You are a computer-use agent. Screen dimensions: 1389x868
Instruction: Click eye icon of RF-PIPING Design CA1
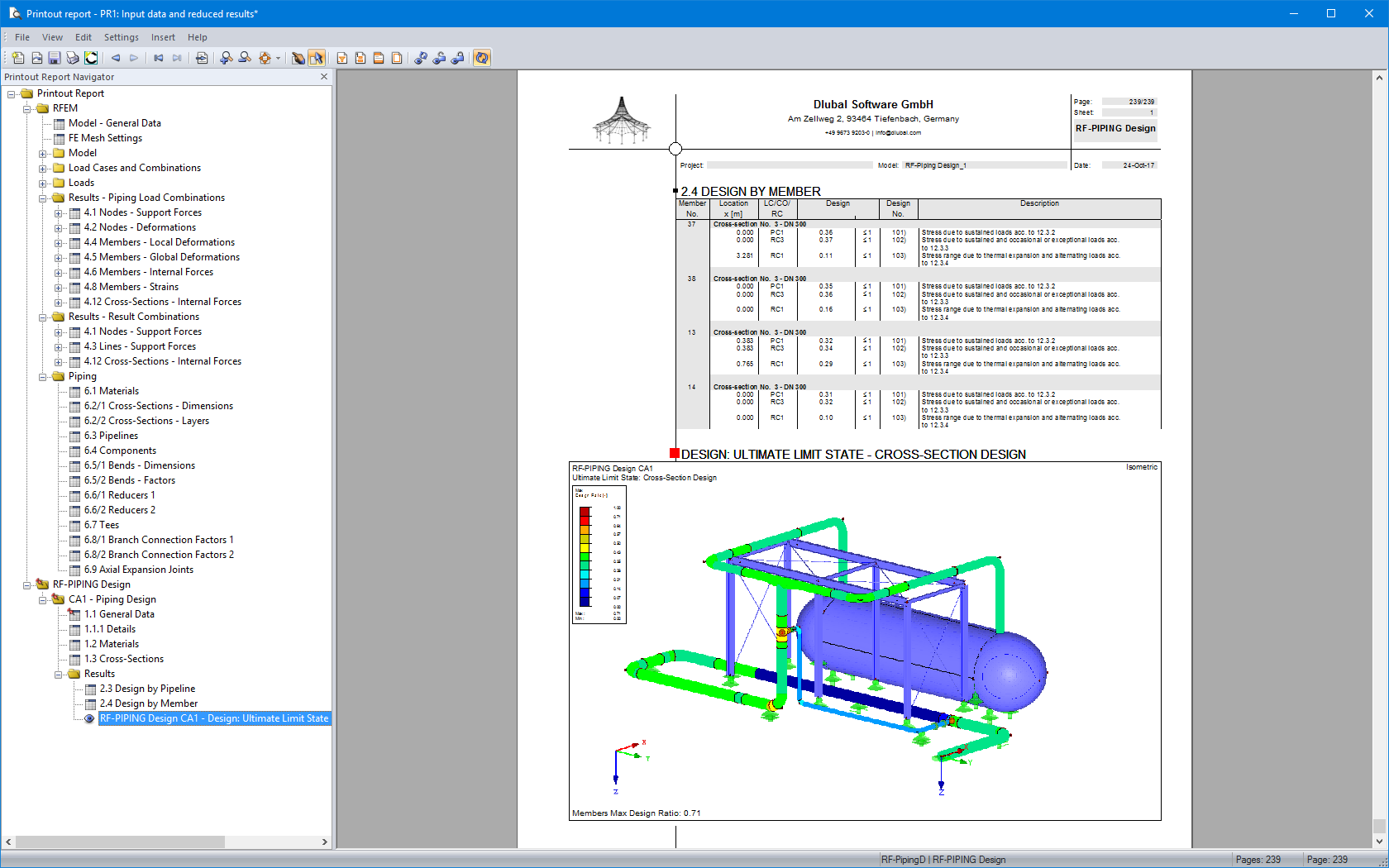pos(89,718)
